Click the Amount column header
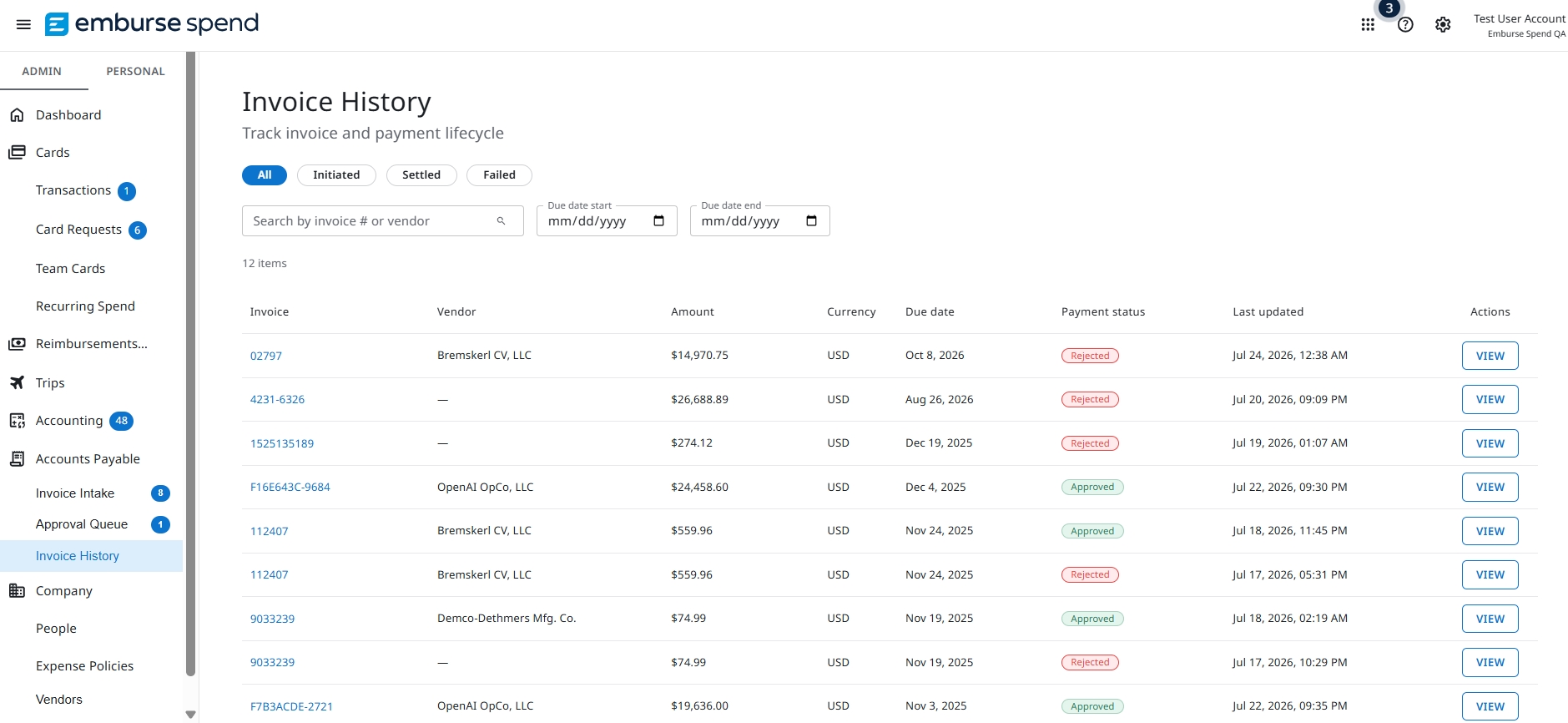This screenshot has width=1568, height=723. (x=693, y=312)
